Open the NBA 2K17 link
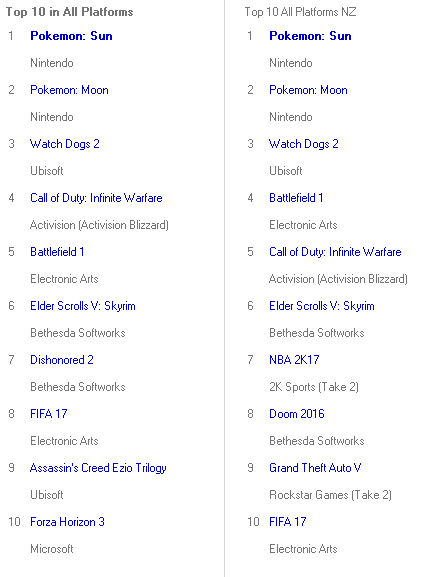The width and height of the screenshot is (427, 577). pyautogui.click(x=294, y=360)
